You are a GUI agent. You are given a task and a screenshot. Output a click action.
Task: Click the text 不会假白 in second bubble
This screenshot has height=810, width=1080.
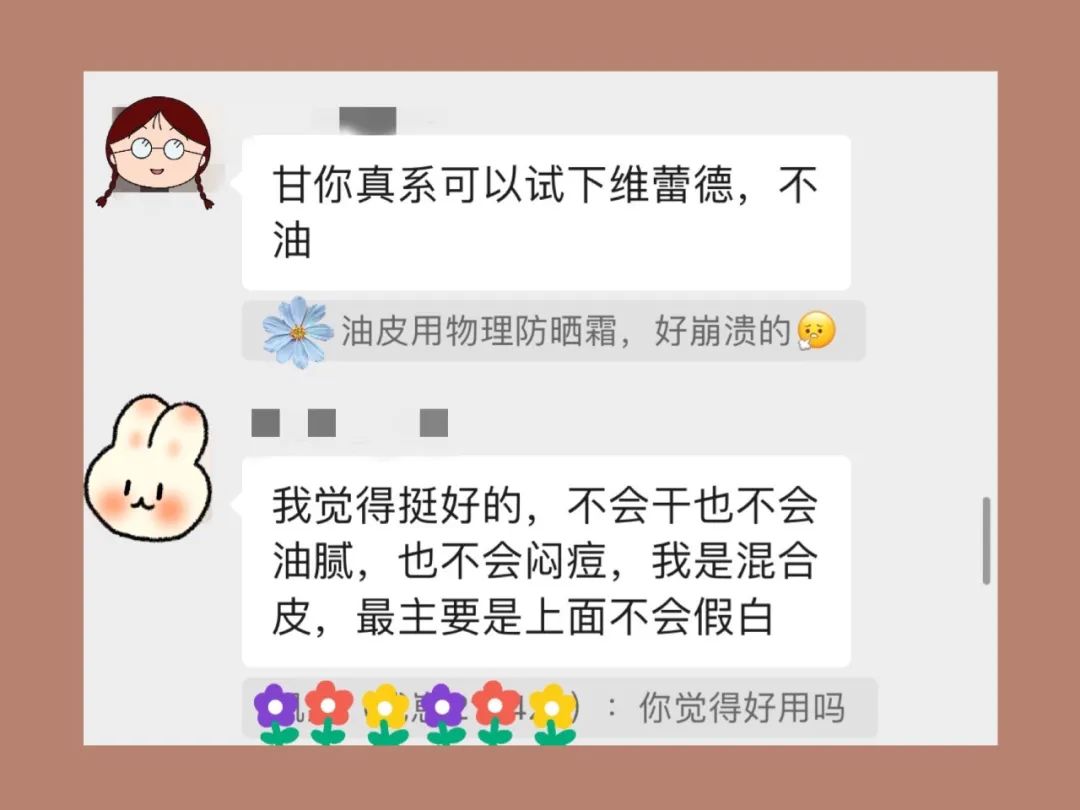click(x=690, y=616)
